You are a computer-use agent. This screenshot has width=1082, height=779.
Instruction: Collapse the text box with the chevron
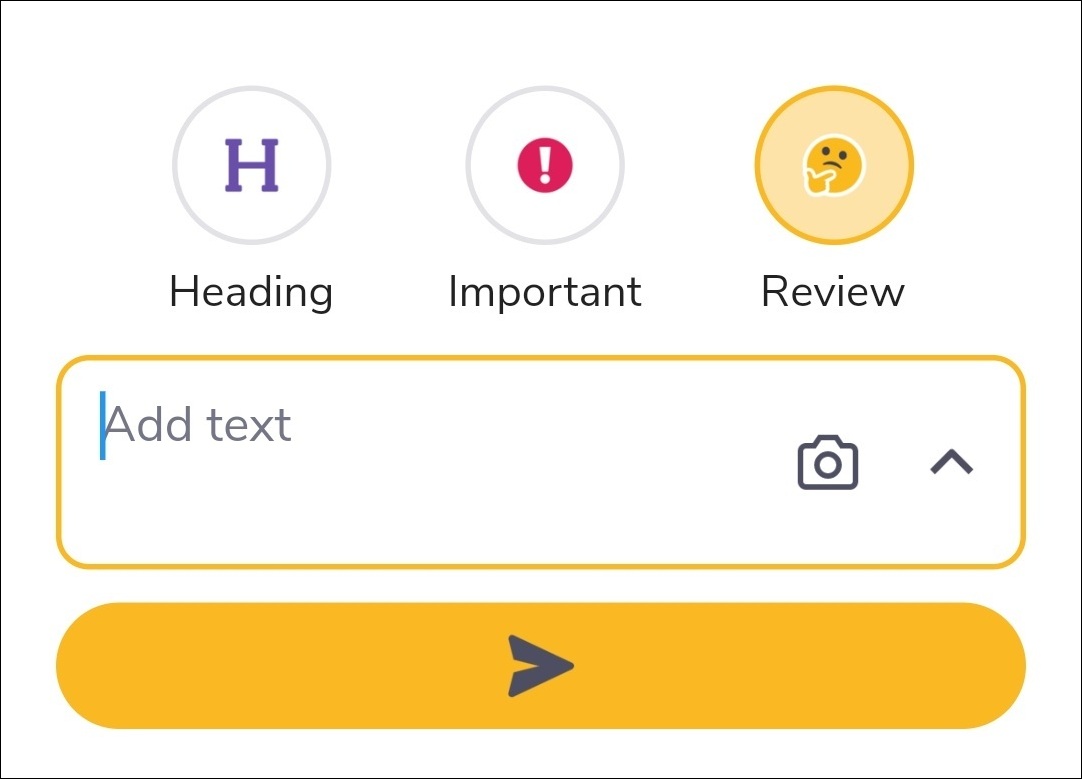click(x=952, y=462)
